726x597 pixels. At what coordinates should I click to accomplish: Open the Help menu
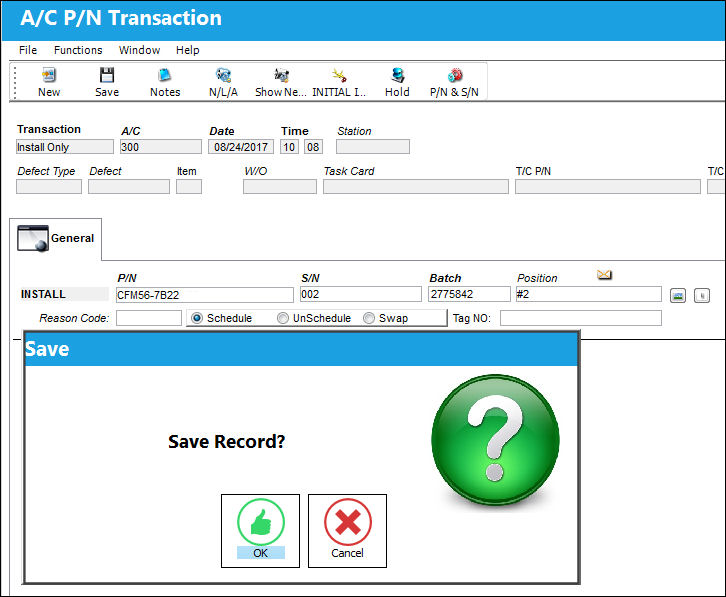(188, 50)
